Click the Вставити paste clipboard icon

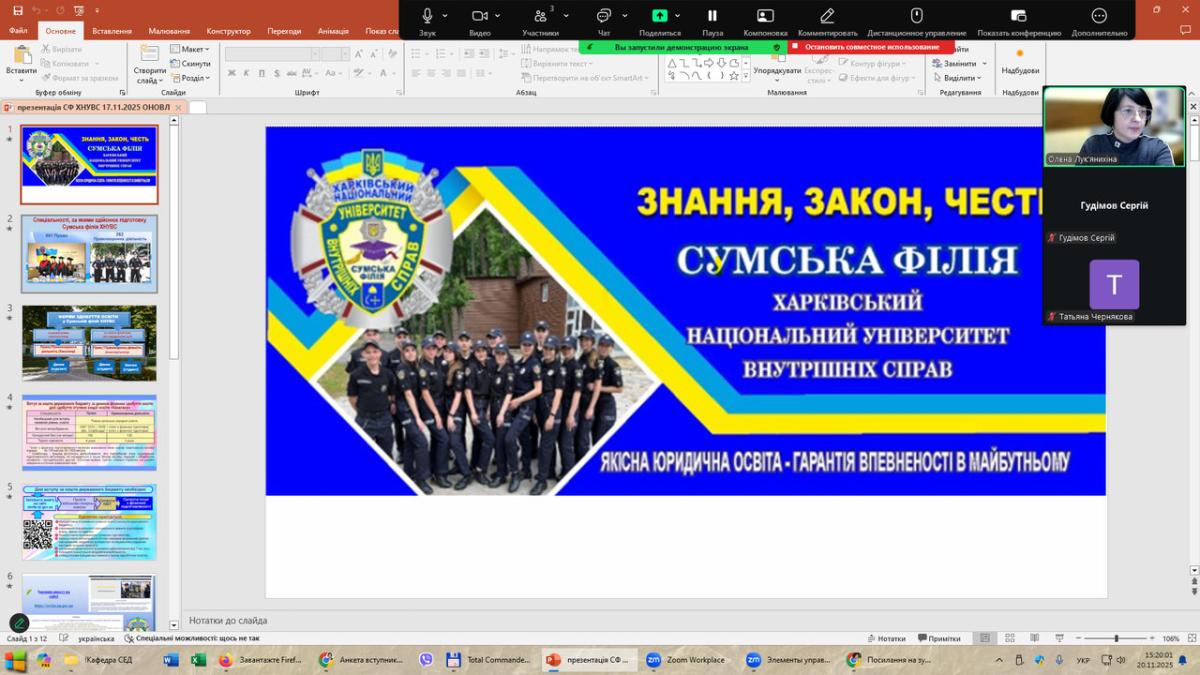21,54
